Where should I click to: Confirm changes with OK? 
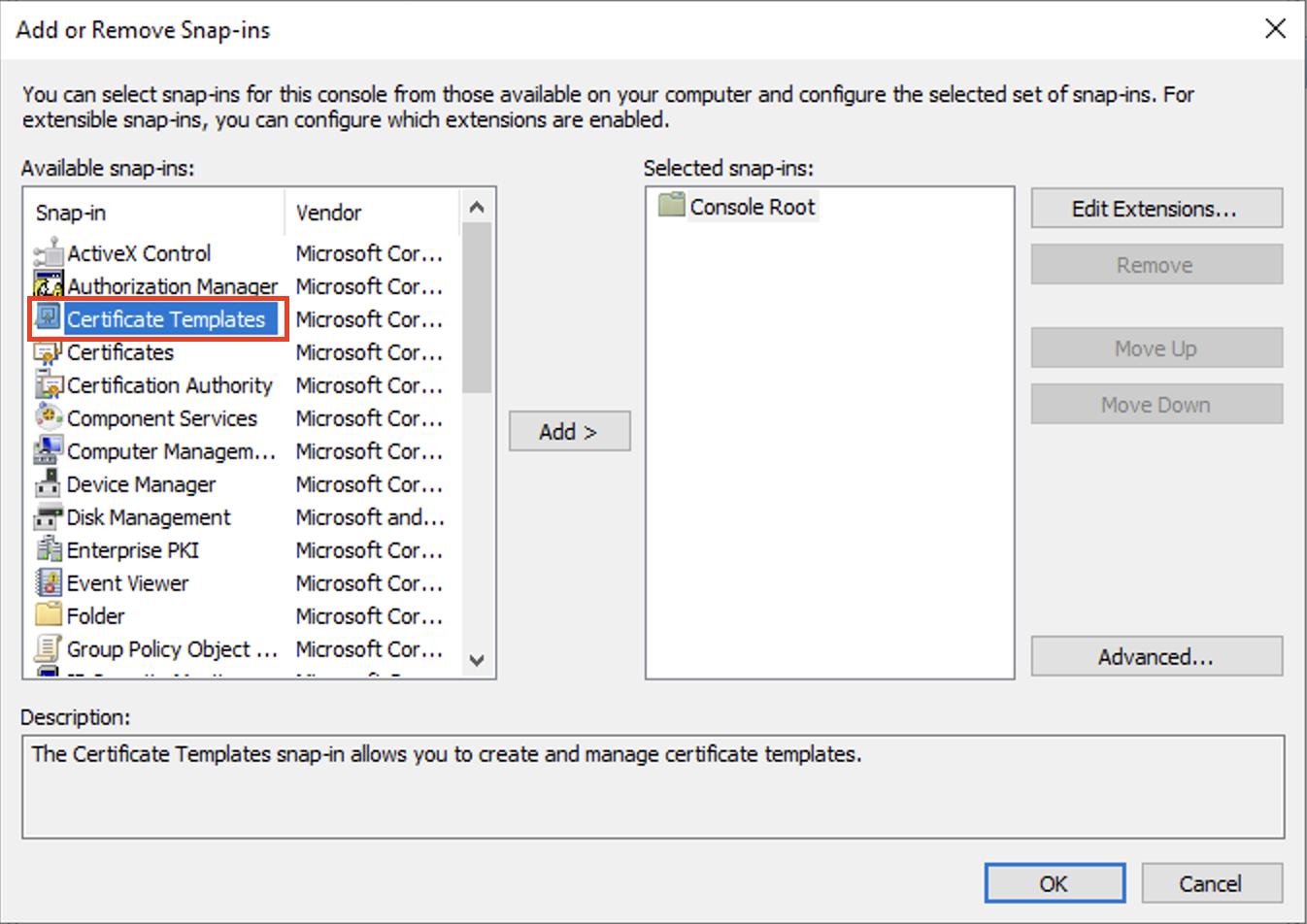pyautogui.click(x=1056, y=883)
